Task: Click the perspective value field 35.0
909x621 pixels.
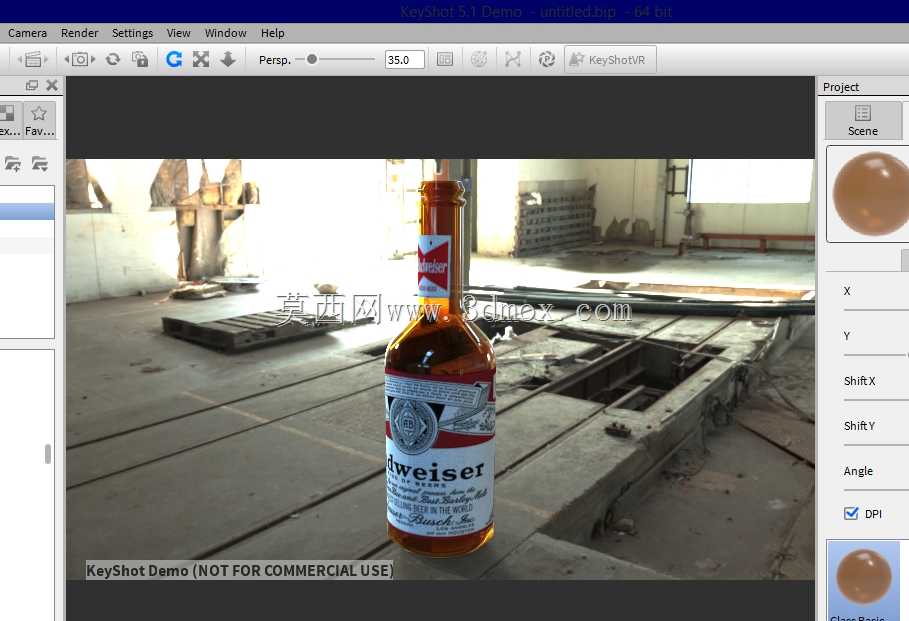Action: (404, 60)
